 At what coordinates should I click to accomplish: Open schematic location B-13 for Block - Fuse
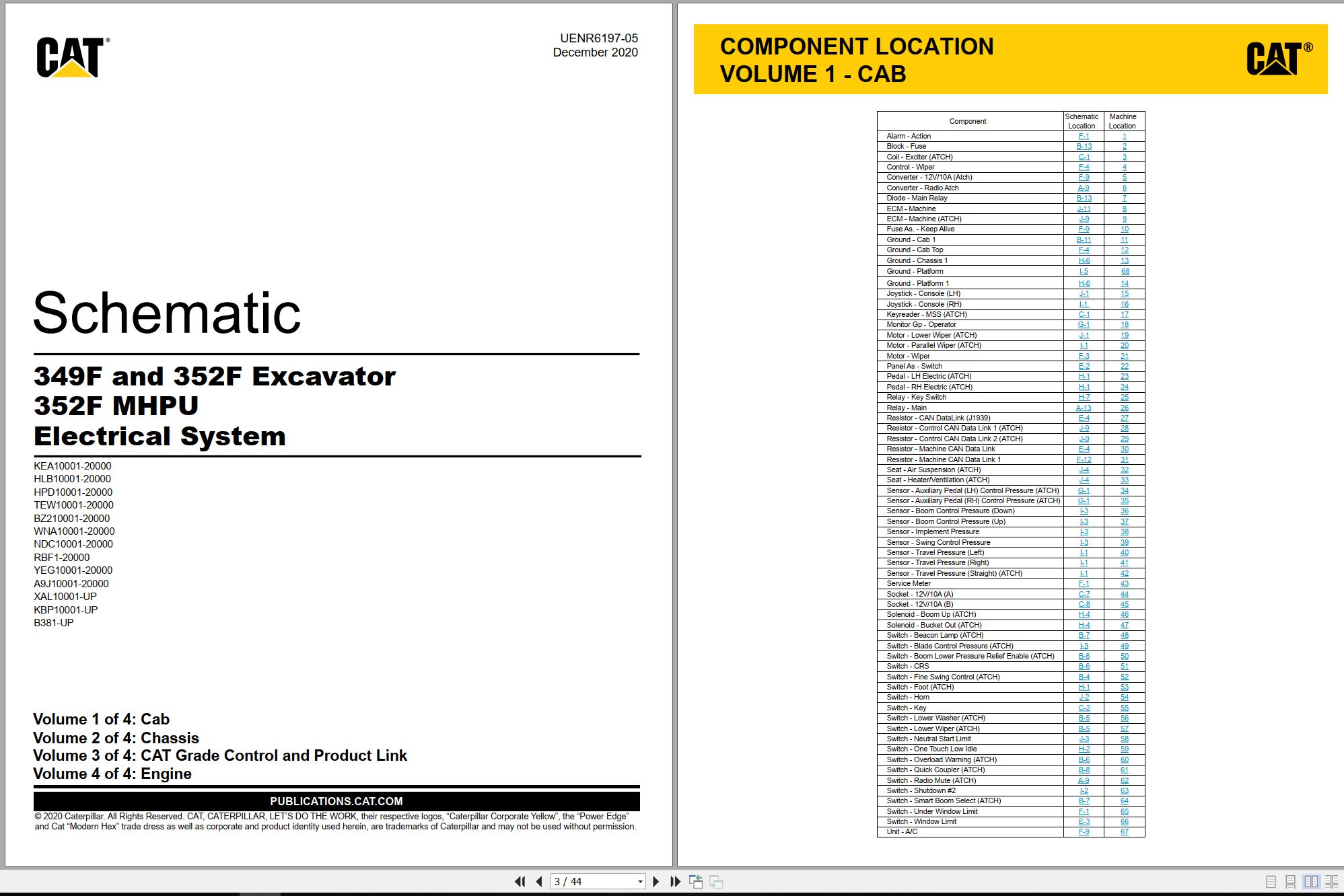[x=1084, y=146]
